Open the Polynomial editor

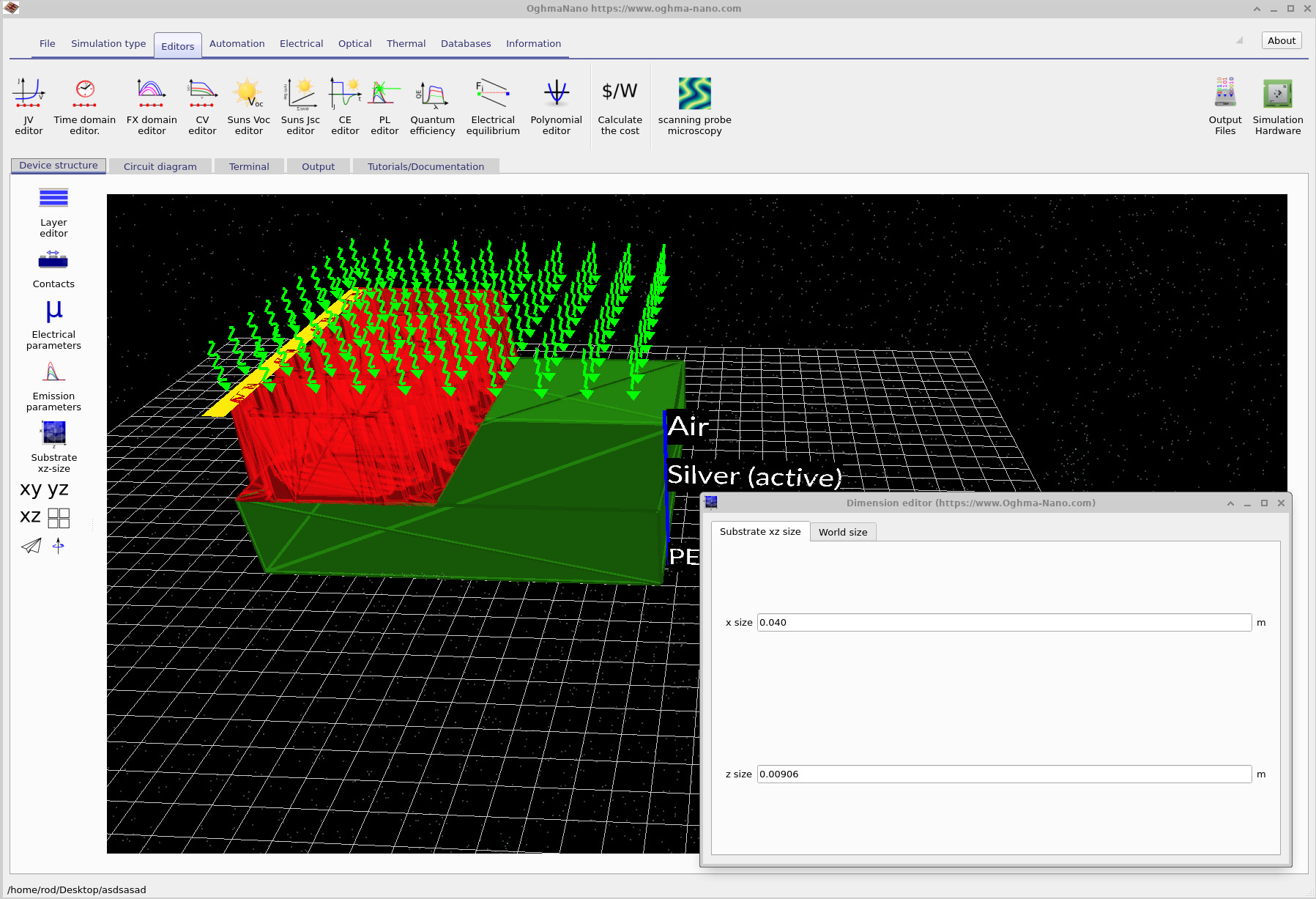tap(557, 104)
